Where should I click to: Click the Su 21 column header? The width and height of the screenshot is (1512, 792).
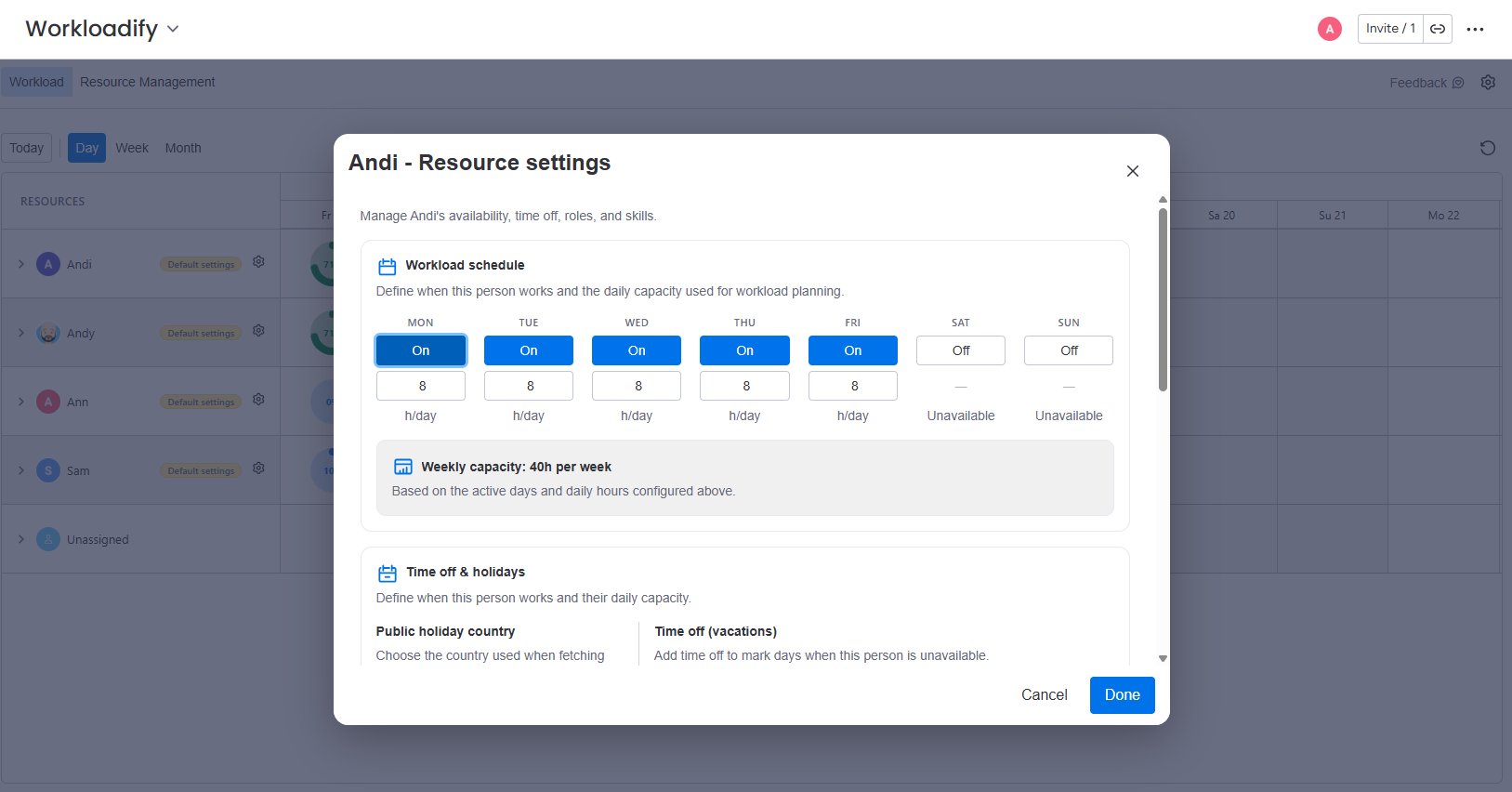coord(1332,215)
